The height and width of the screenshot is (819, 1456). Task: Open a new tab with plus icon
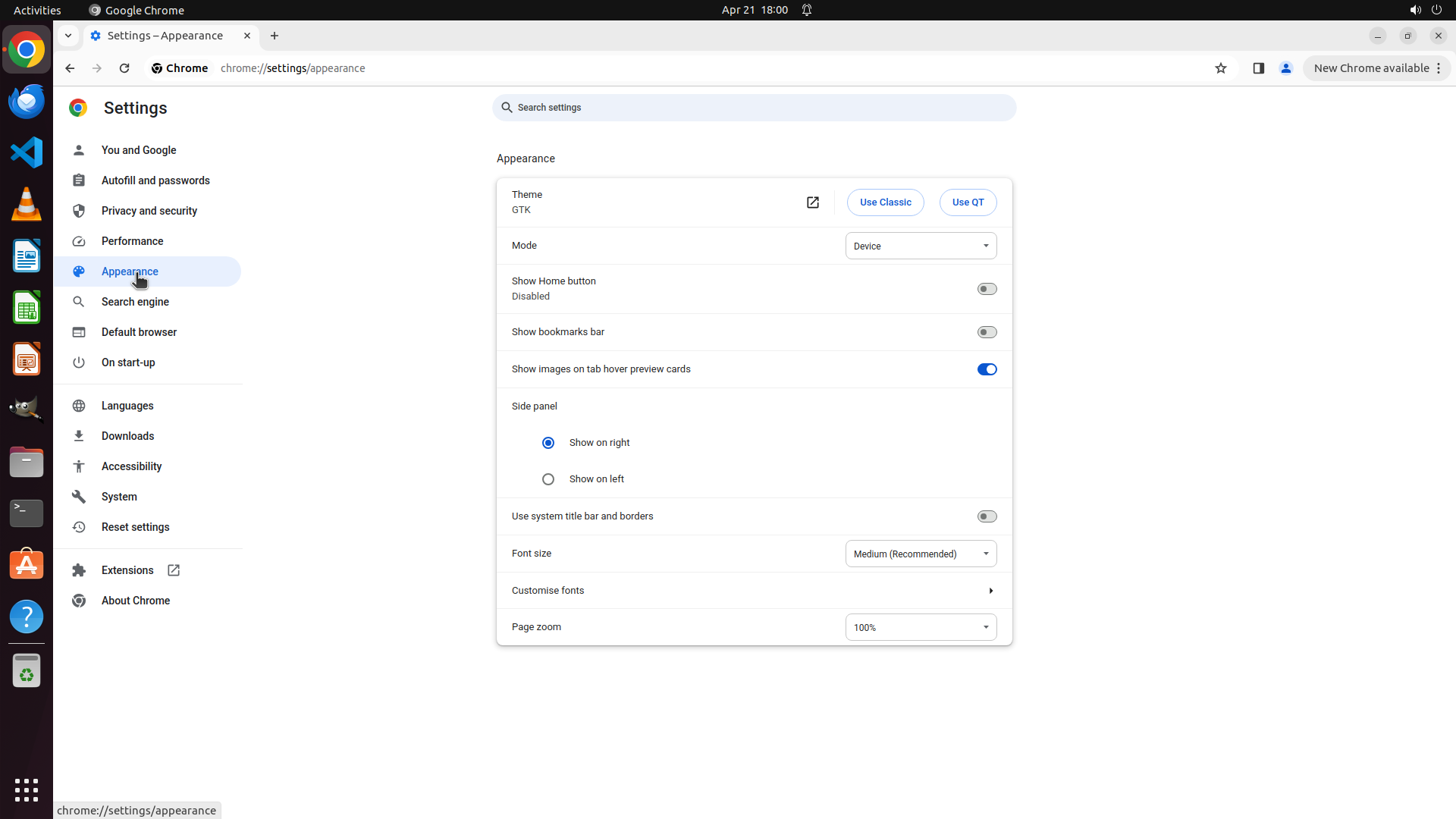coord(275,36)
